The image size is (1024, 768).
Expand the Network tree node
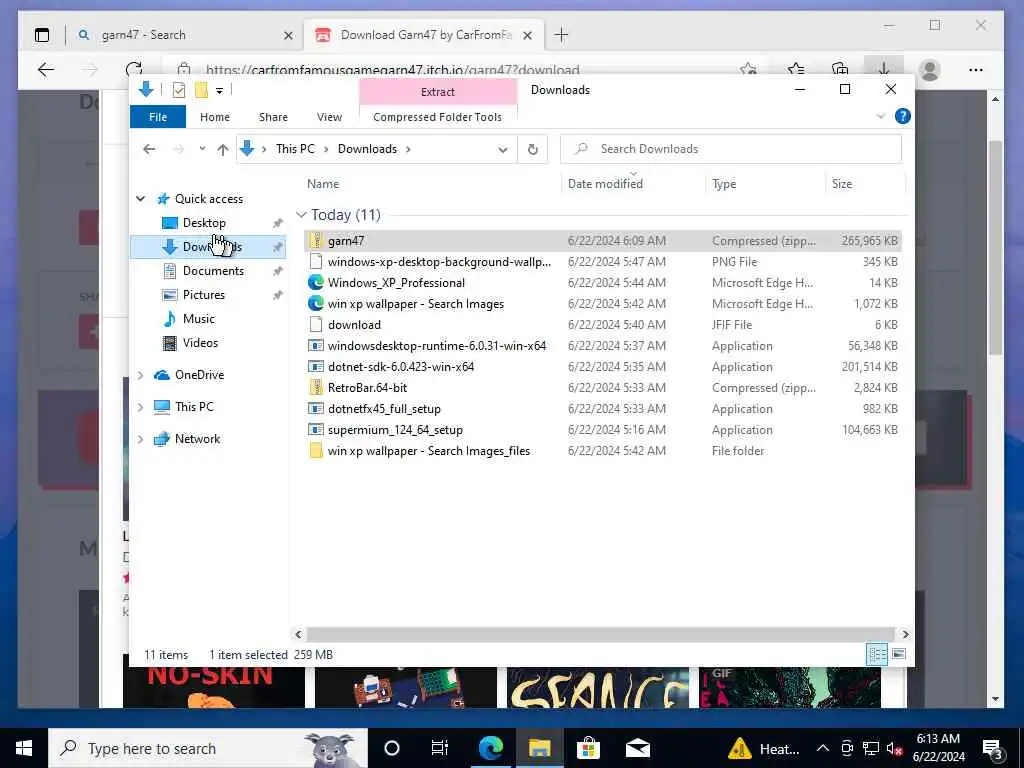coord(140,439)
